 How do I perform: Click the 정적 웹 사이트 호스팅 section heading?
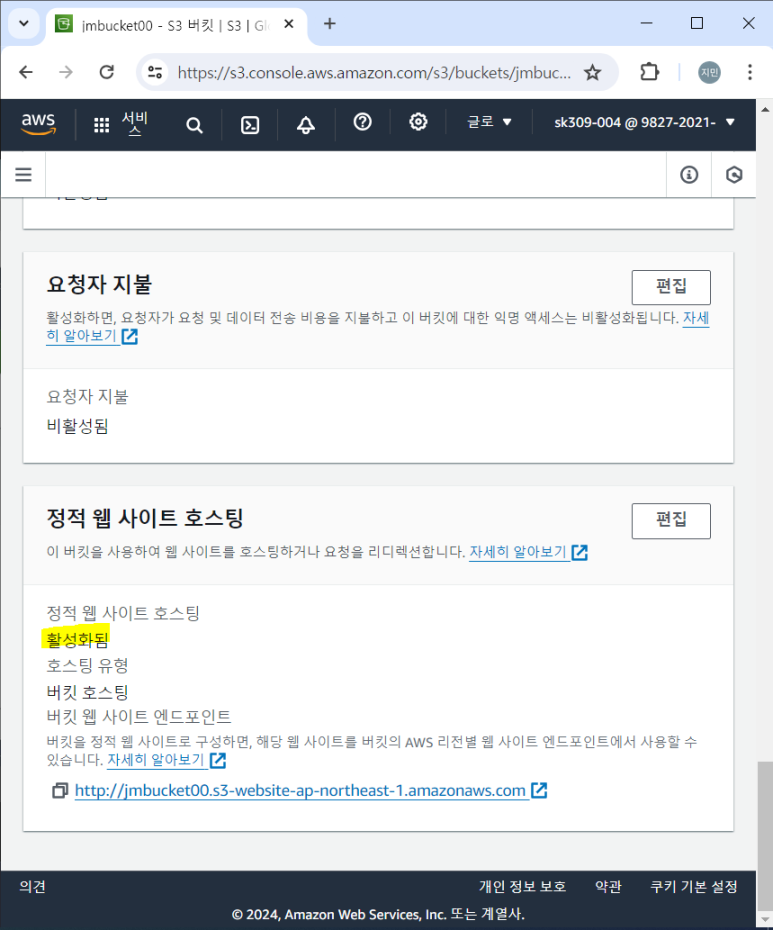click(x=145, y=518)
